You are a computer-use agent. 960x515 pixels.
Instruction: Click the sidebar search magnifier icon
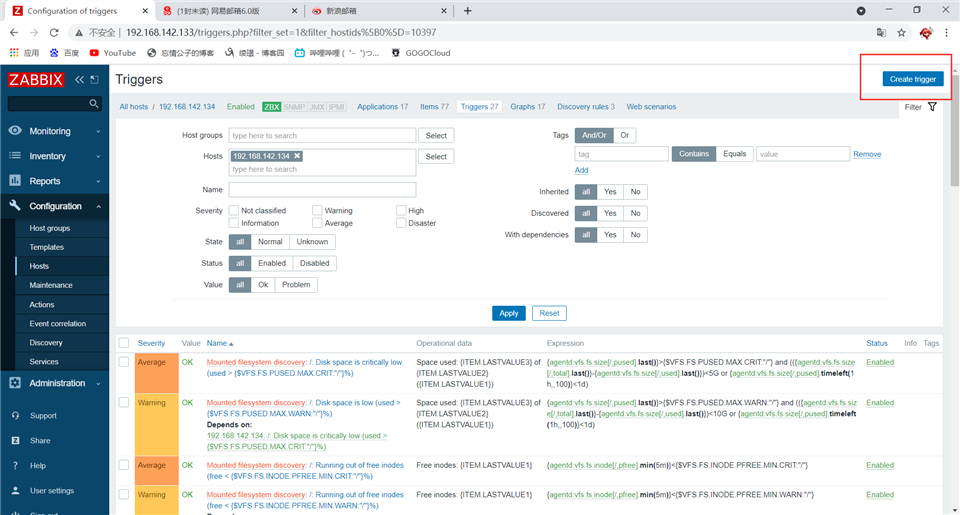[94, 103]
